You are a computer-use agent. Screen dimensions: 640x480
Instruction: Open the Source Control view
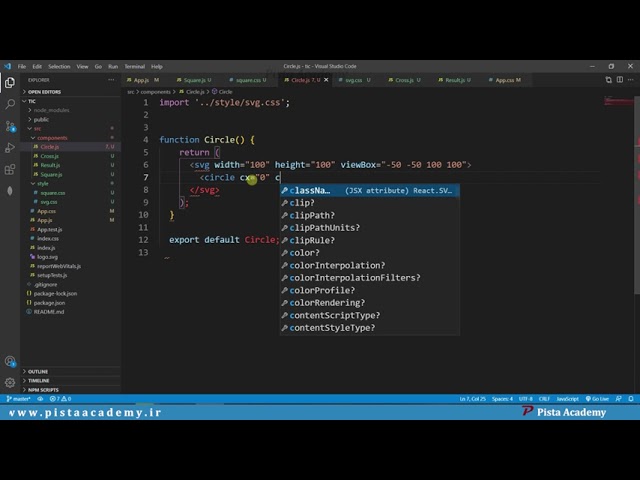click(10, 126)
